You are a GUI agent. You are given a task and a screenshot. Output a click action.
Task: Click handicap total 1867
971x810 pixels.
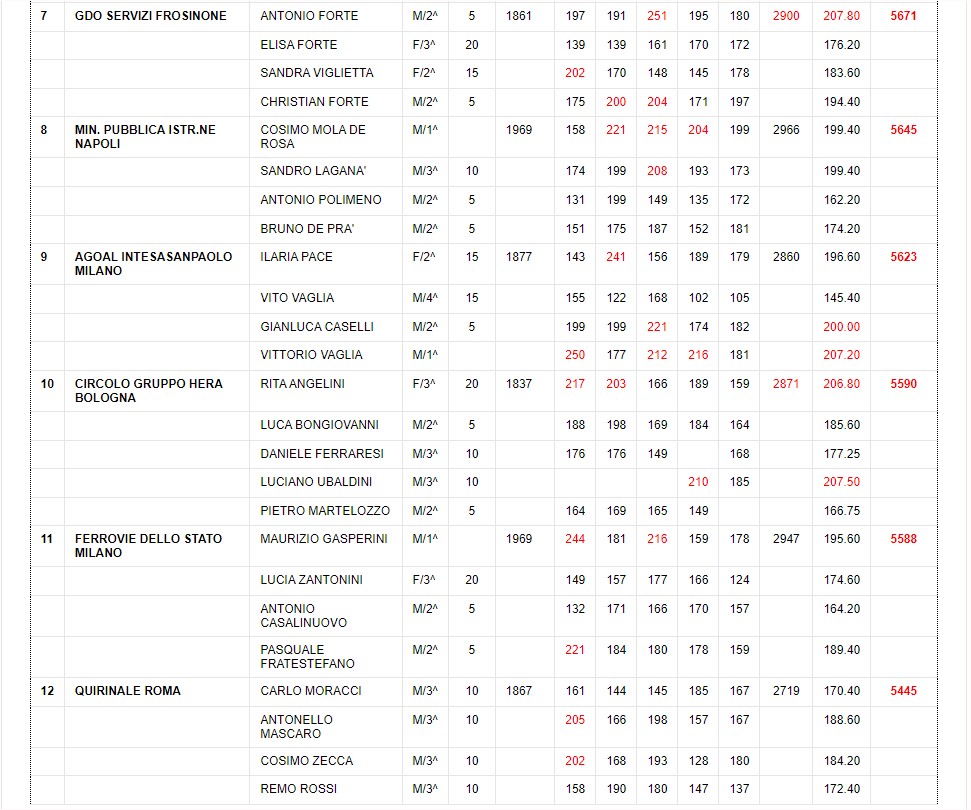pos(518,691)
